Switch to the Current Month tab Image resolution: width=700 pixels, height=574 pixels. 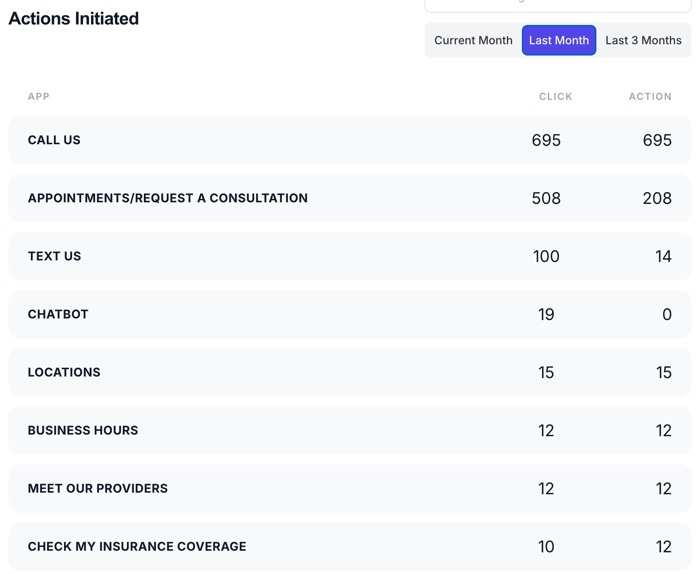[473, 40]
